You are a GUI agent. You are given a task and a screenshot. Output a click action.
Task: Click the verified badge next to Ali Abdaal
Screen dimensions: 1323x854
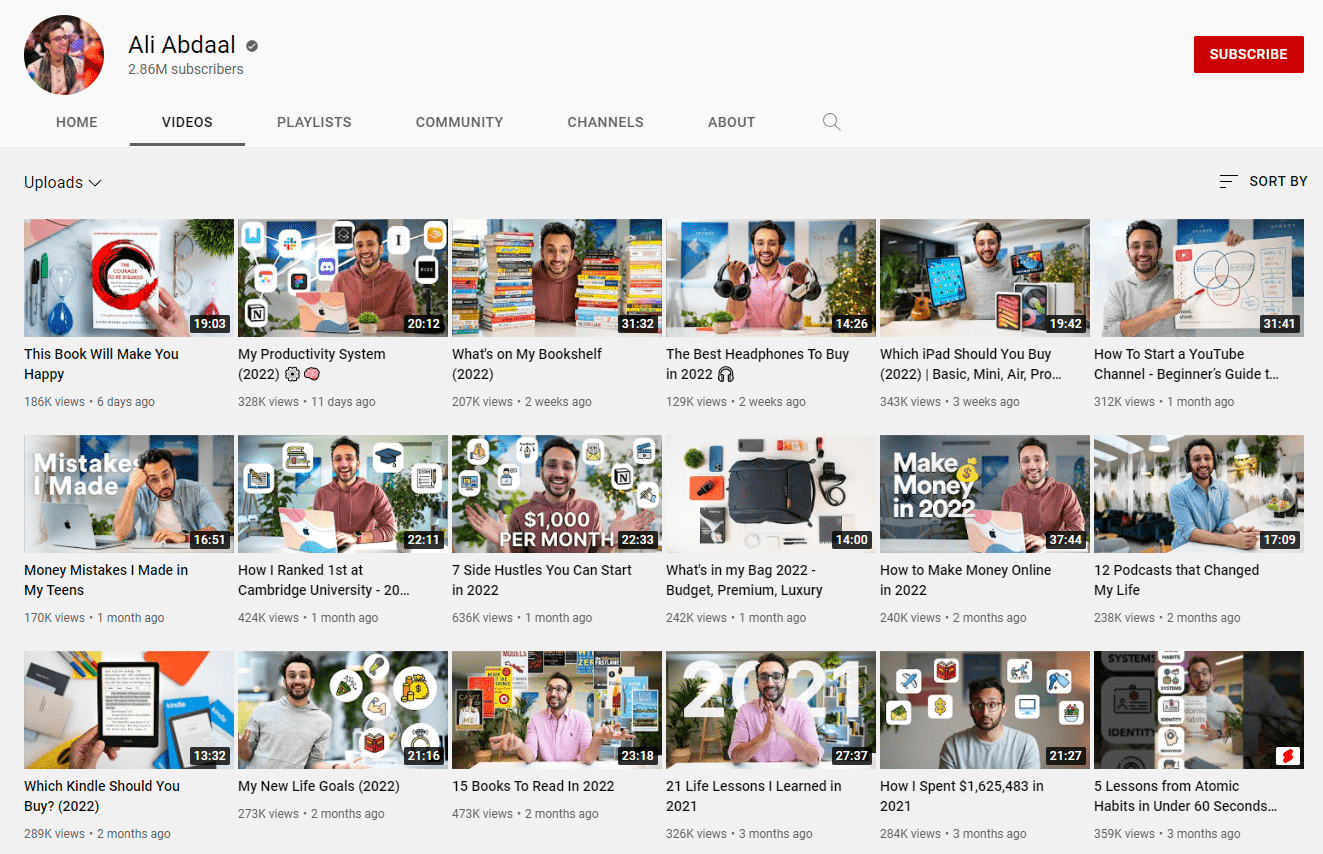click(x=253, y=46)
